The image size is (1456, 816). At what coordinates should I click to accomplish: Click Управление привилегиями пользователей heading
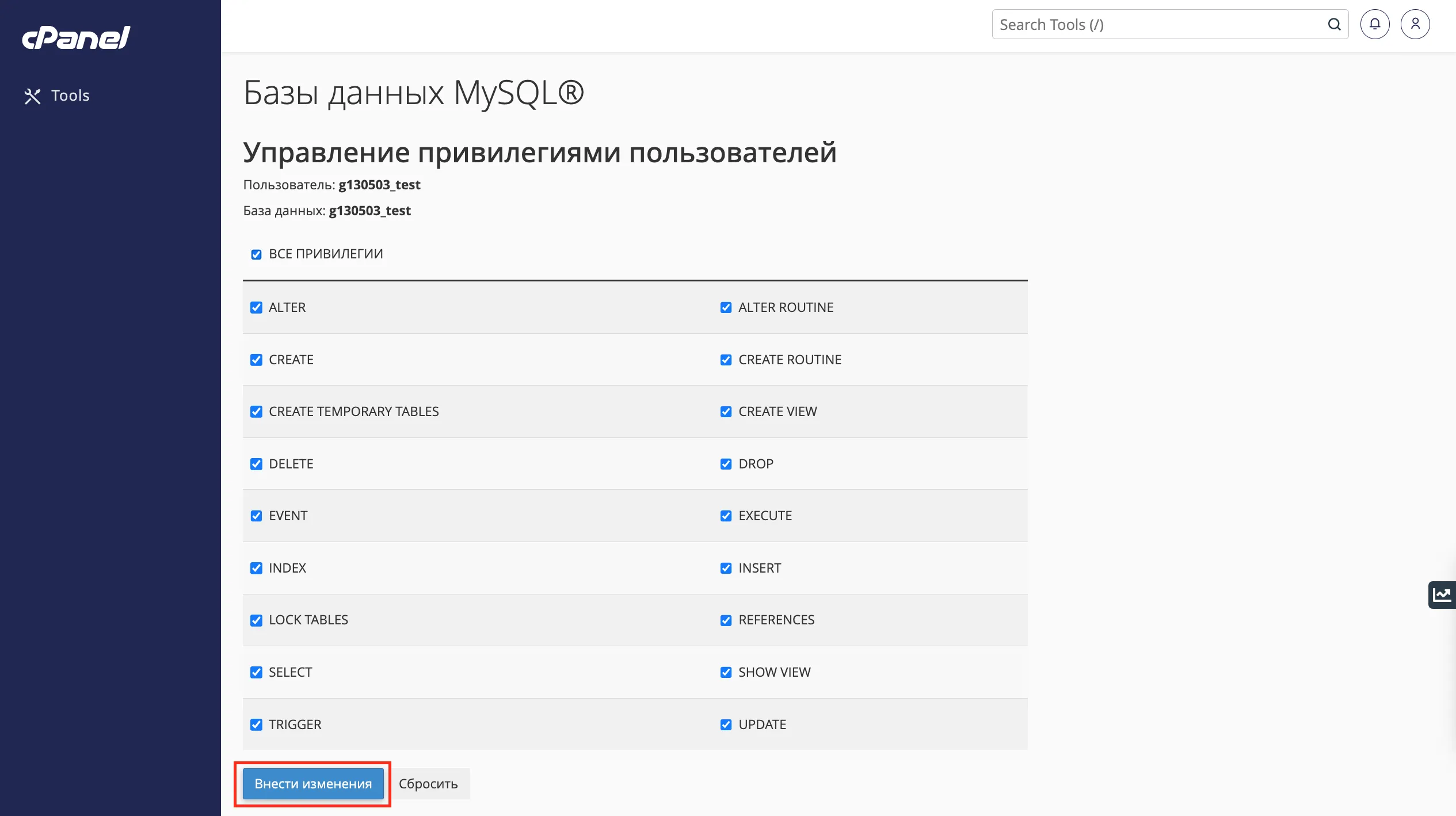tap(540, 152)
